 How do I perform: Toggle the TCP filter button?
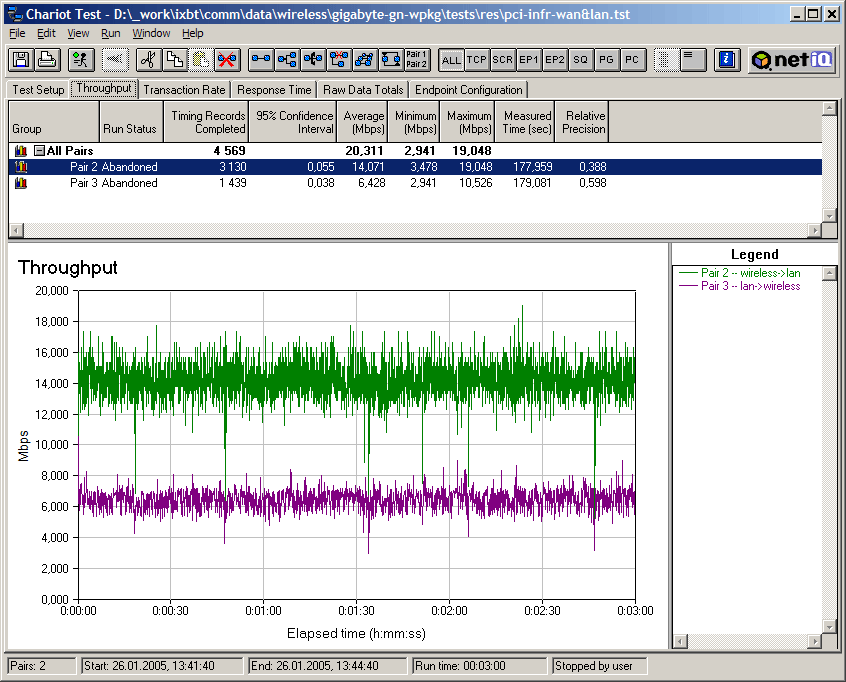pyautogui.click(x=477, y=60)
